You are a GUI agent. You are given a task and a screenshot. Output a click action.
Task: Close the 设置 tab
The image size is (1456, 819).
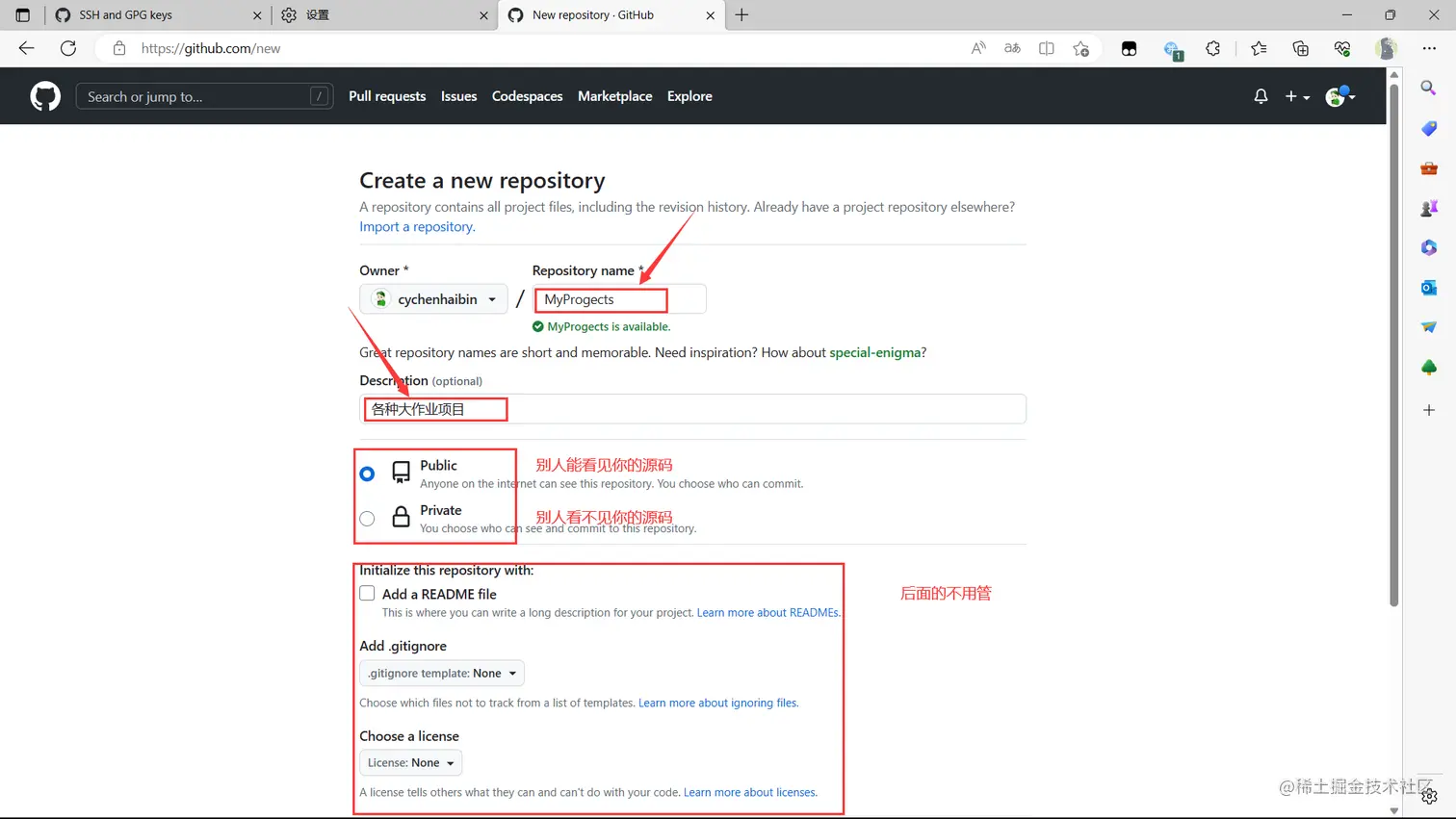tap(483, 15)
